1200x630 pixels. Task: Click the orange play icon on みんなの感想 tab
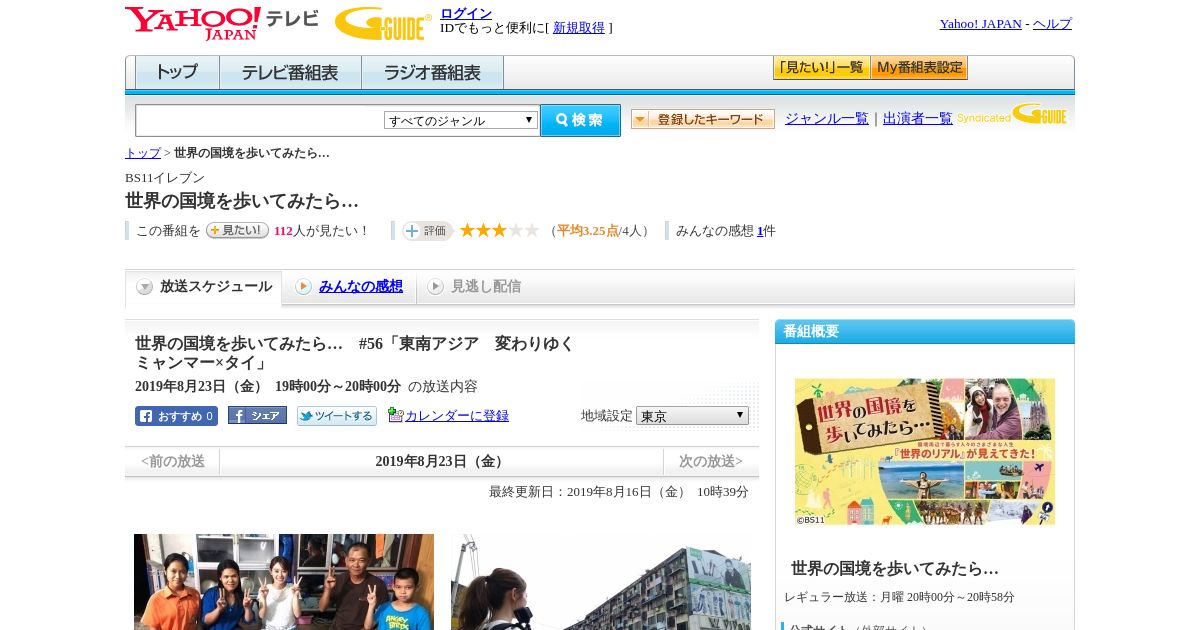(303, 287)
